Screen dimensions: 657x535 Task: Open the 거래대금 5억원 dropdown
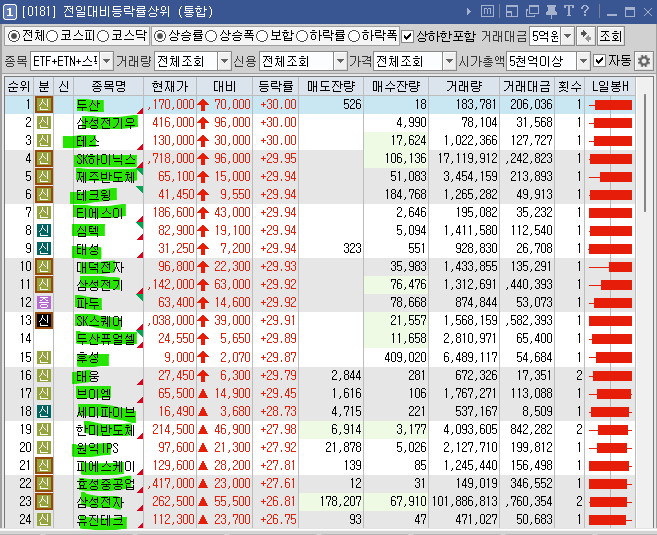[x=567, y=36]
